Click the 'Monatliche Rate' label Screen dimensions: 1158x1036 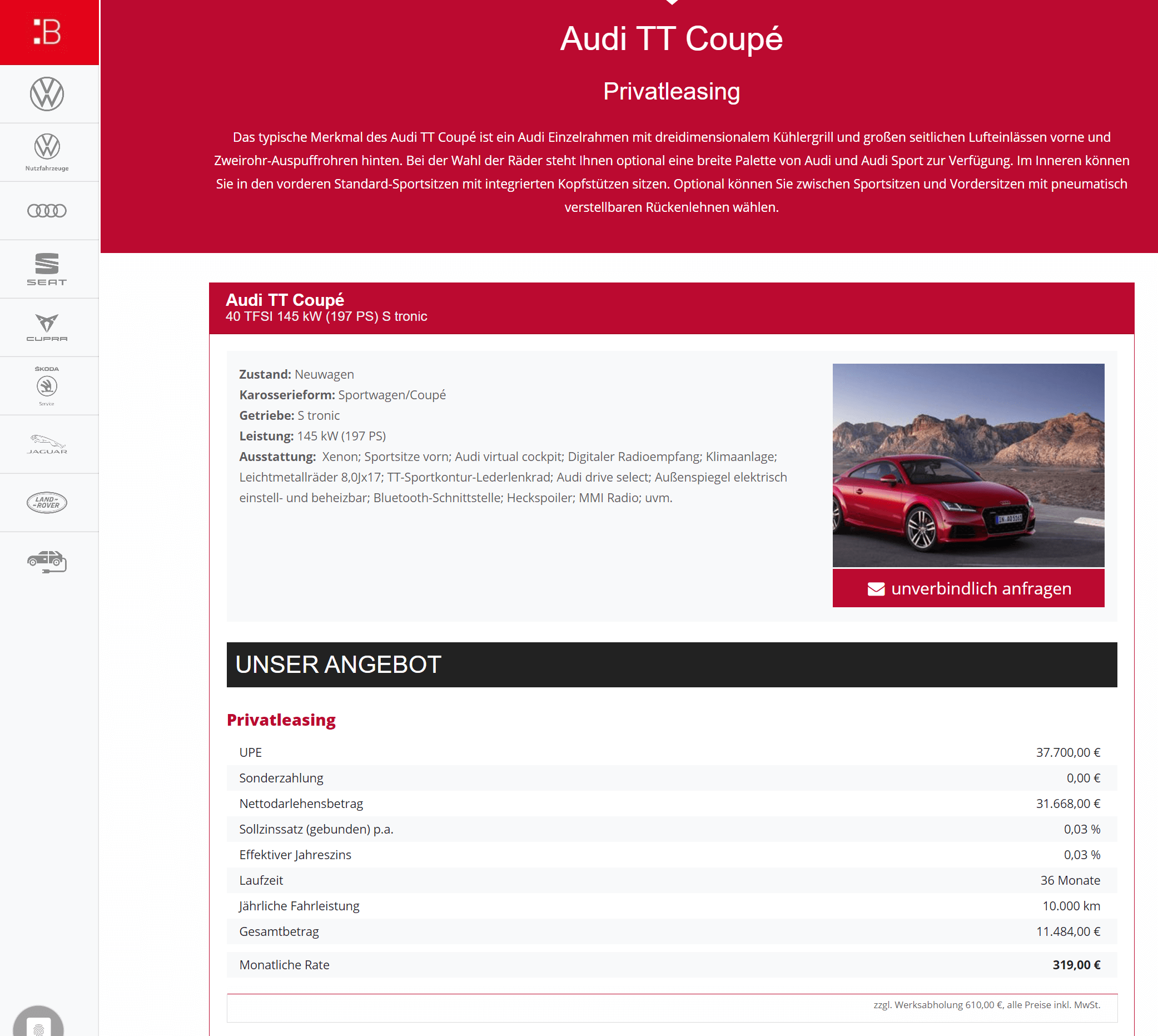coord(284,965)
